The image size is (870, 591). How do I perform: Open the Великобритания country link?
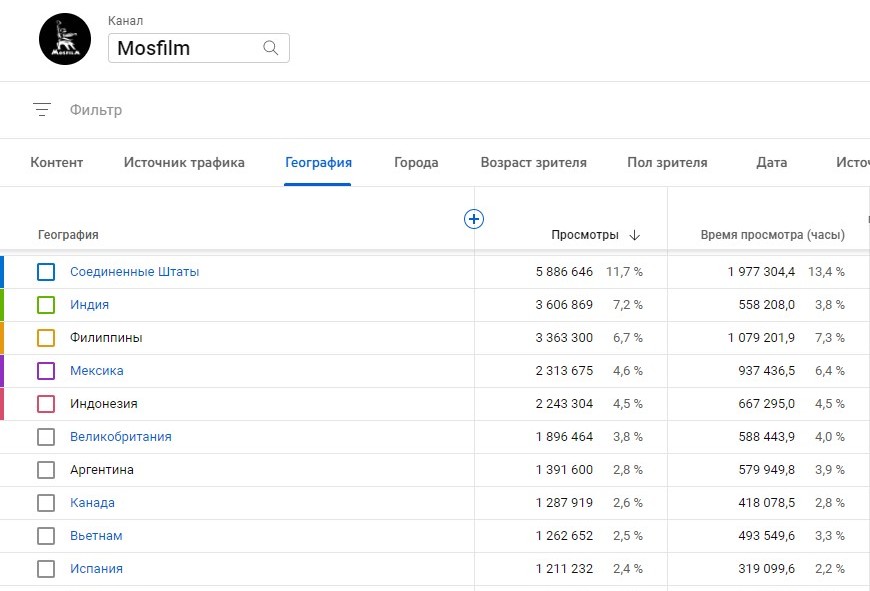120,437
